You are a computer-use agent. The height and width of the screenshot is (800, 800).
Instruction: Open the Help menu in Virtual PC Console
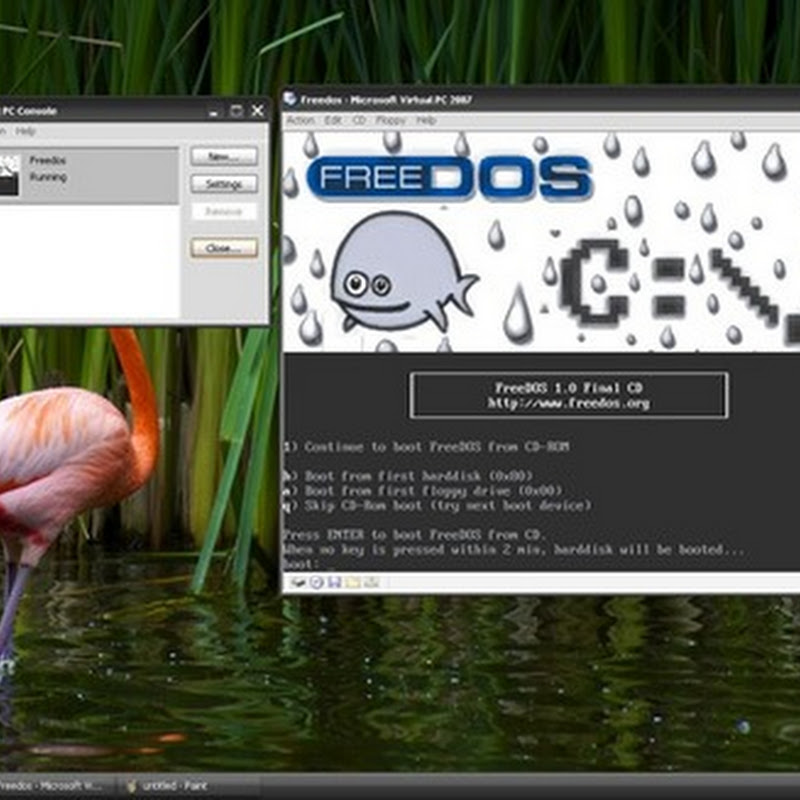click(25, 132)
